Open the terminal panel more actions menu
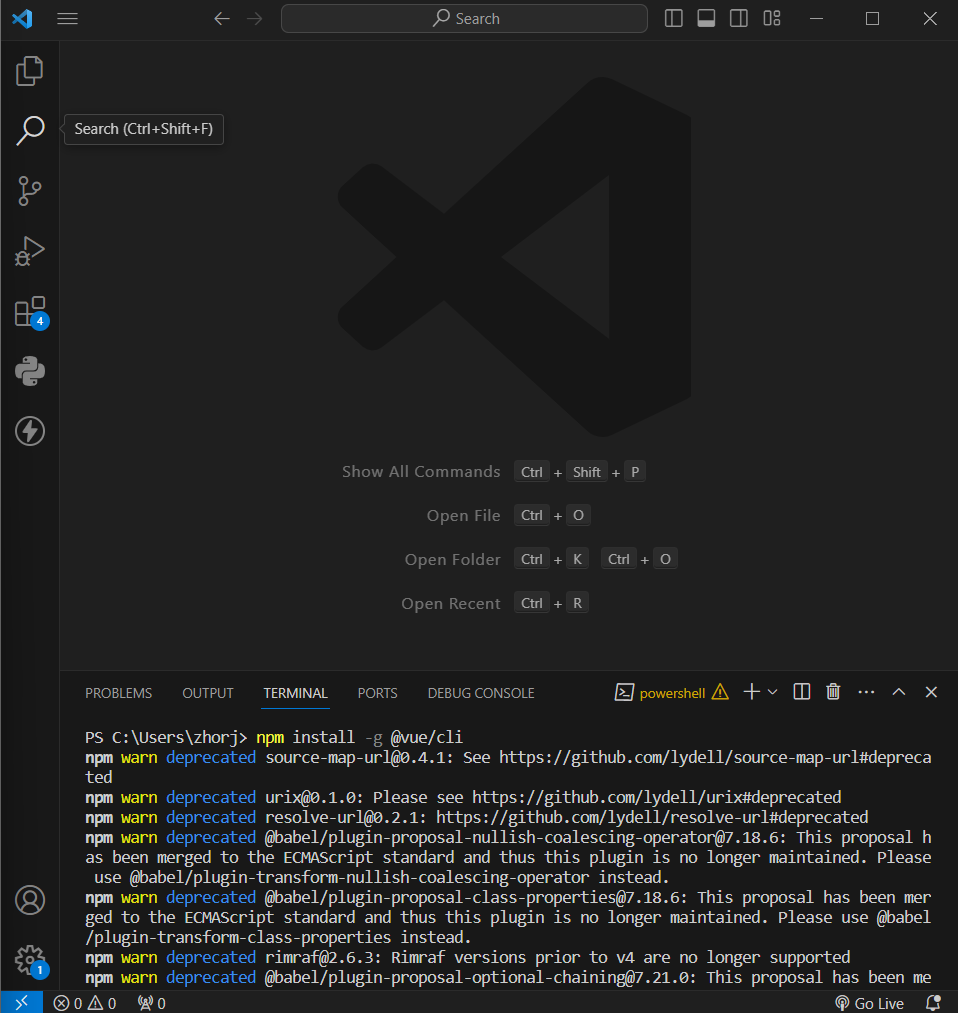This screenshot has height=1013, width=958. (x=866, y=692)
